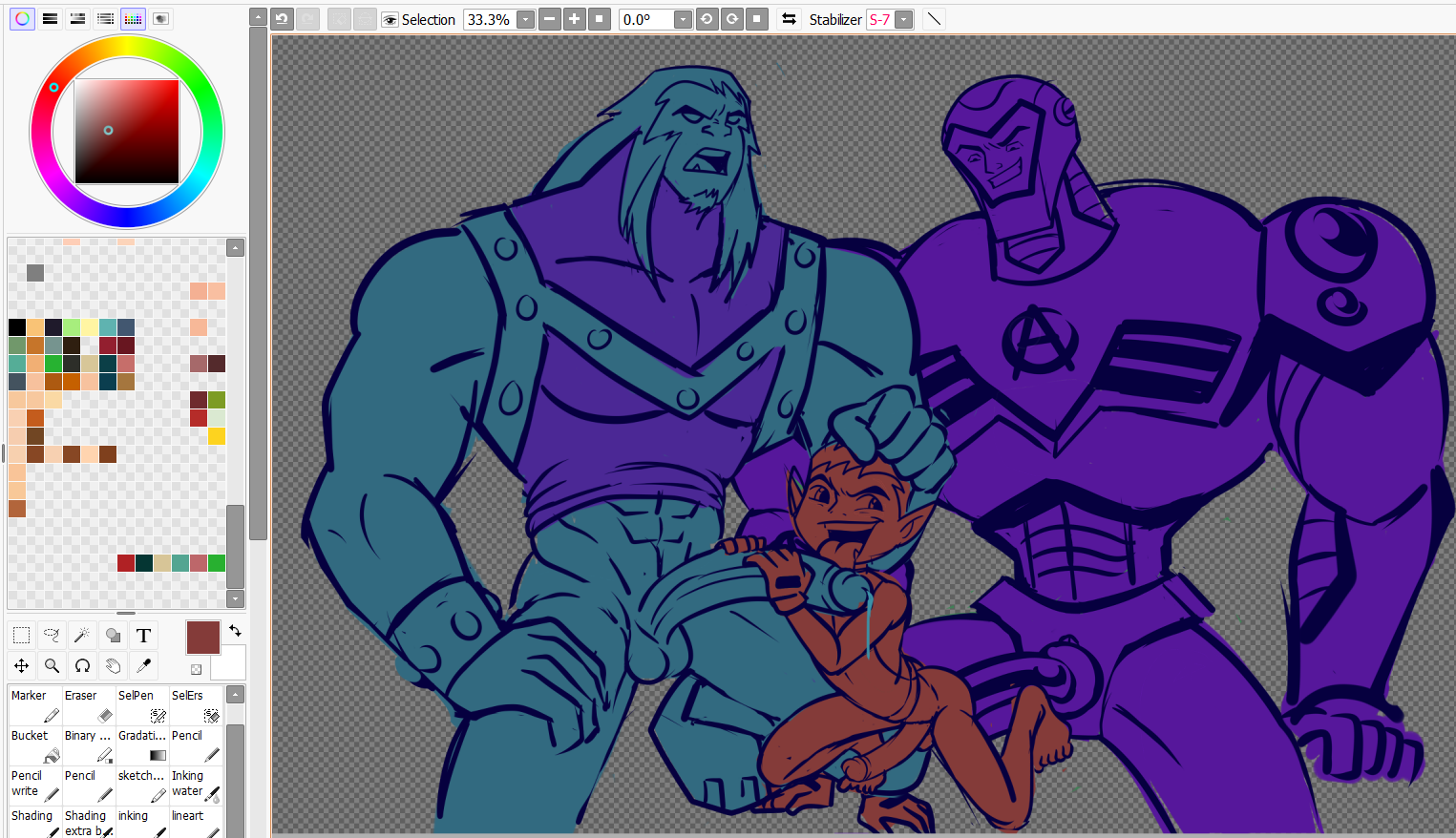The image size is (1456, 838).
Task: Toggle the swatches panel button
Action: [x=133, y=19]
